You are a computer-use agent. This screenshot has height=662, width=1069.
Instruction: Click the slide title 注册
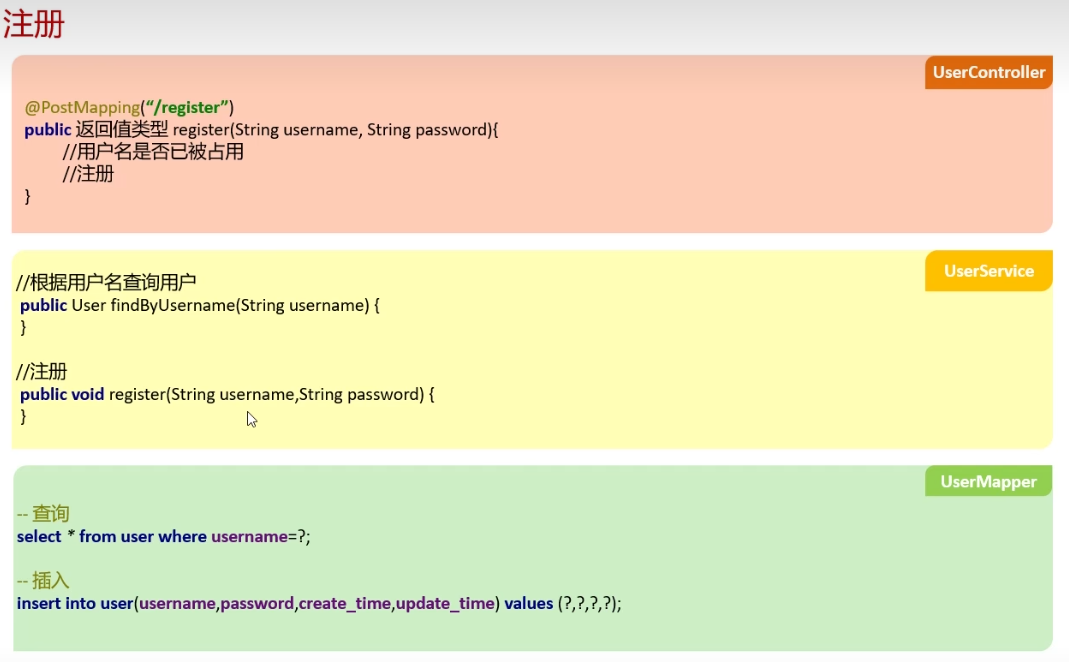(x=33, y=24)
